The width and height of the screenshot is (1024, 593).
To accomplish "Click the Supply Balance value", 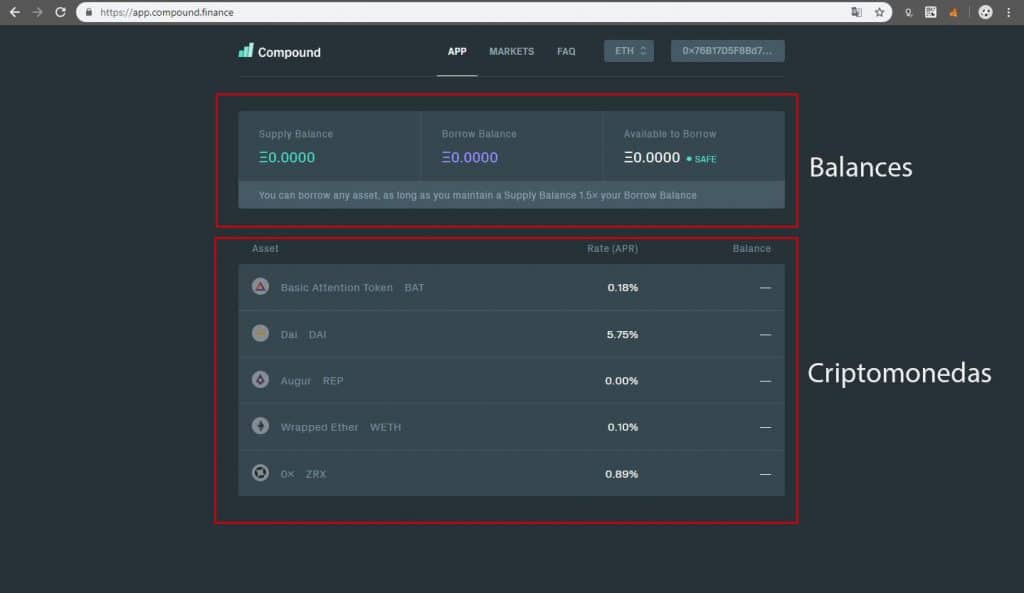I will [287, 157].
